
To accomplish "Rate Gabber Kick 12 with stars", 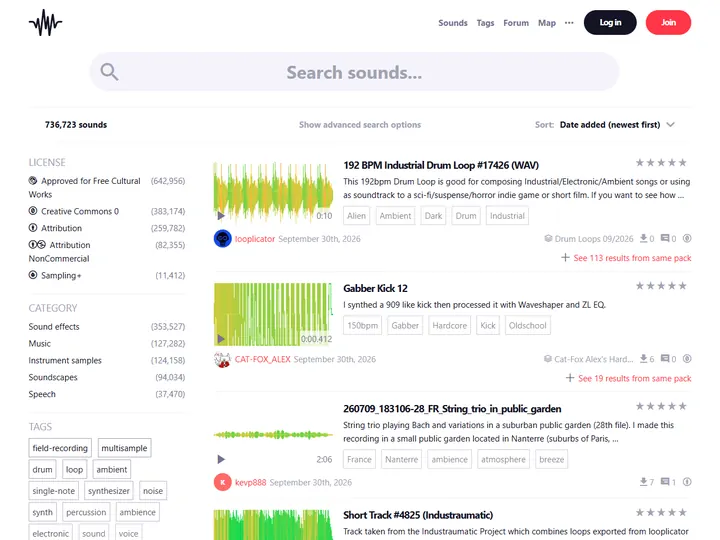I will click(x=661, y=286).
